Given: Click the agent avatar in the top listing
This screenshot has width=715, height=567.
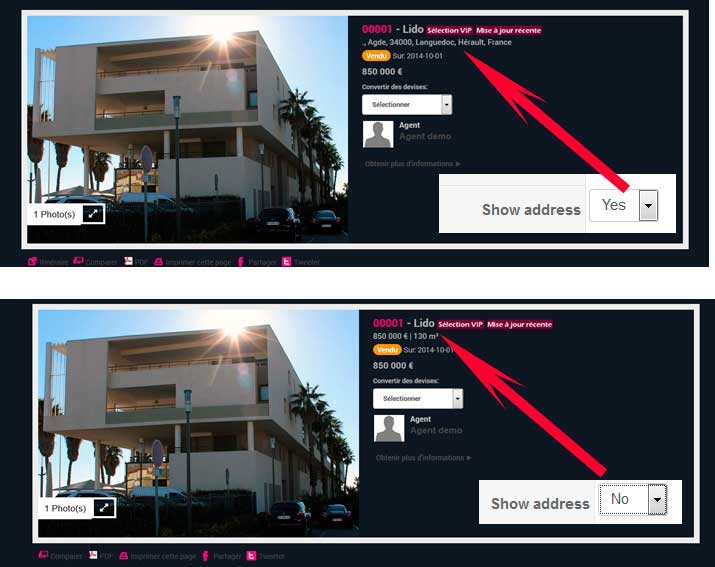Looking at the screenshot, I should point(378,134).
